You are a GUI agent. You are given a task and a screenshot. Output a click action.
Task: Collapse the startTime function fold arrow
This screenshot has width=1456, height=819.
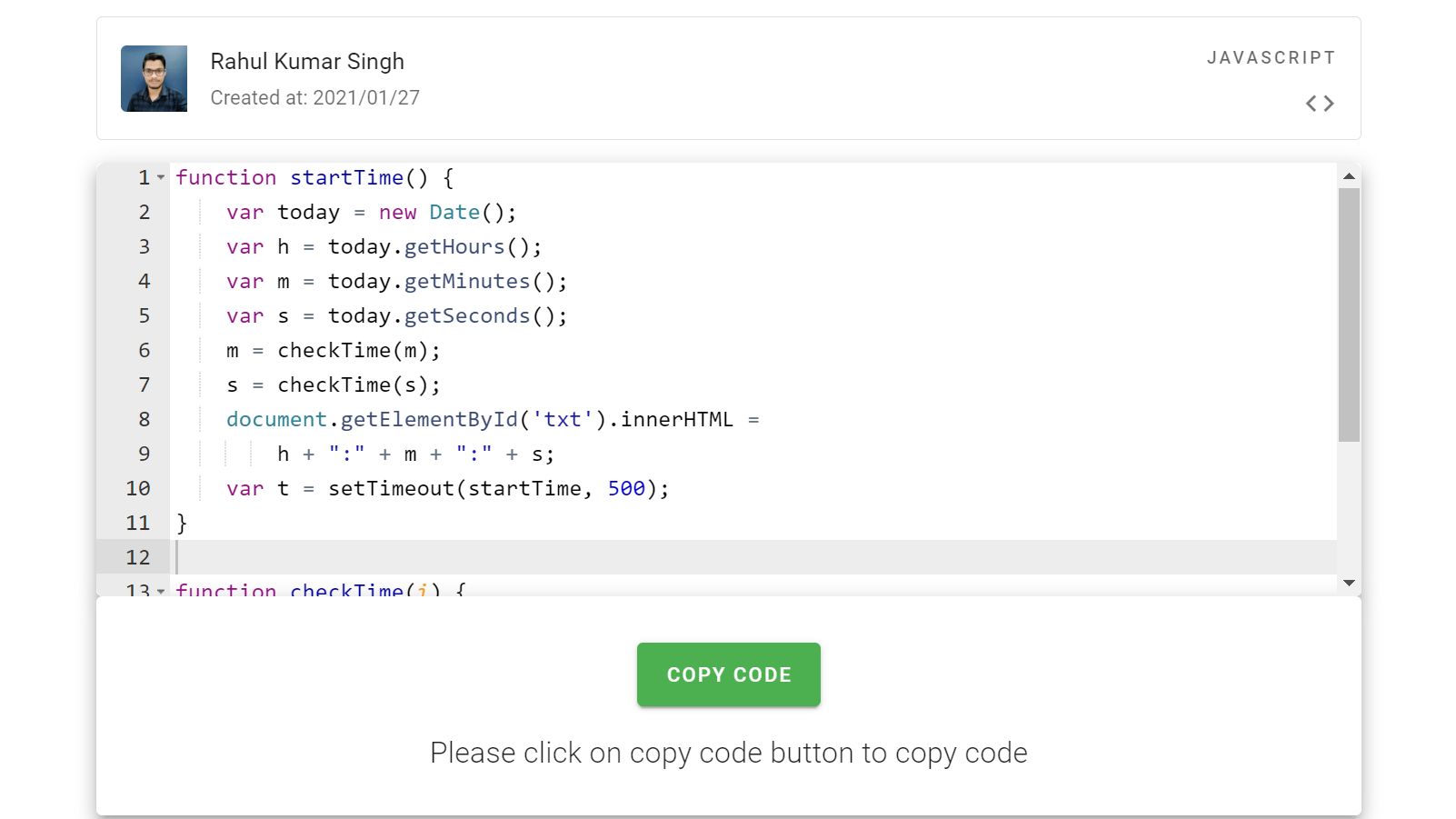pos(161,177)
